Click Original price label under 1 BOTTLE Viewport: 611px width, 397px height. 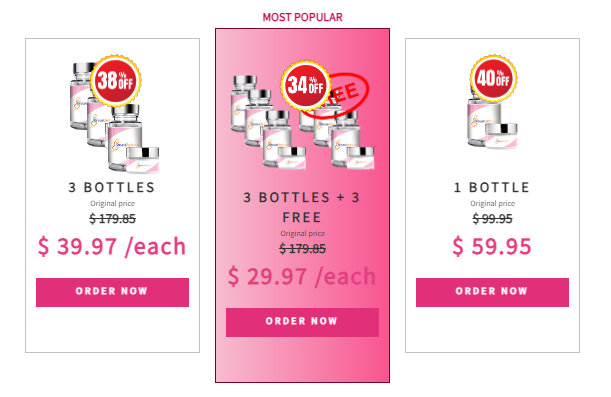click(x=492, y=203)
